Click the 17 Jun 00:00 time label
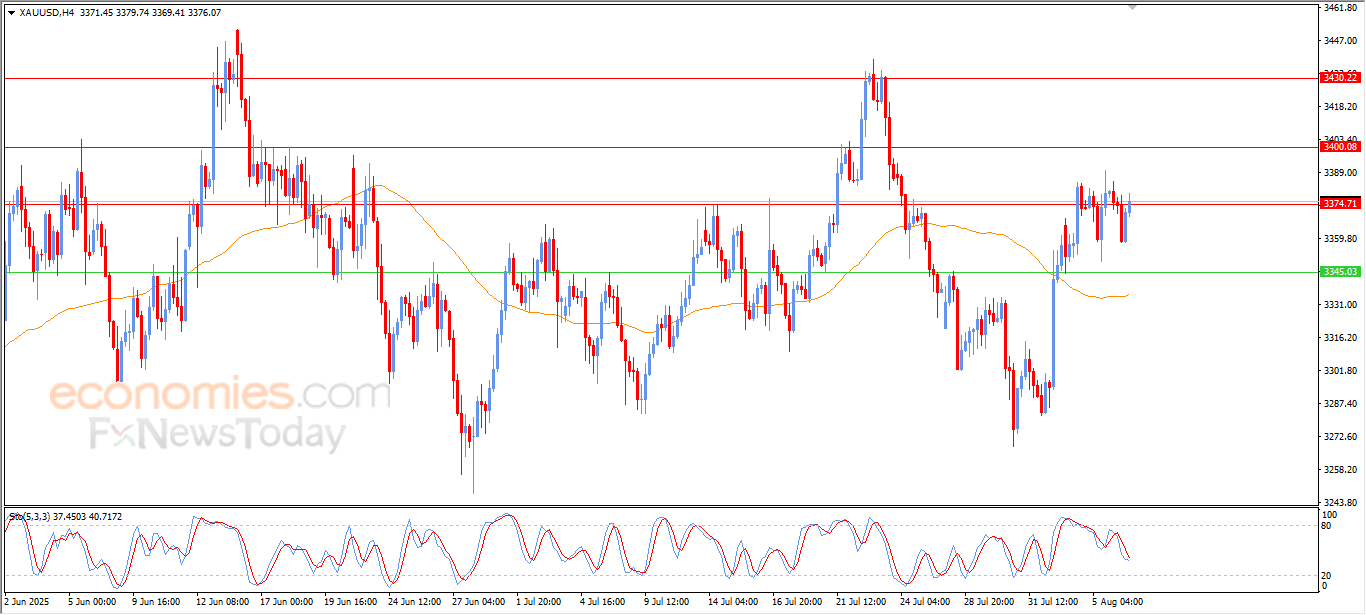1366x615 pixels. pyautogui.click(x=287, y=602)
